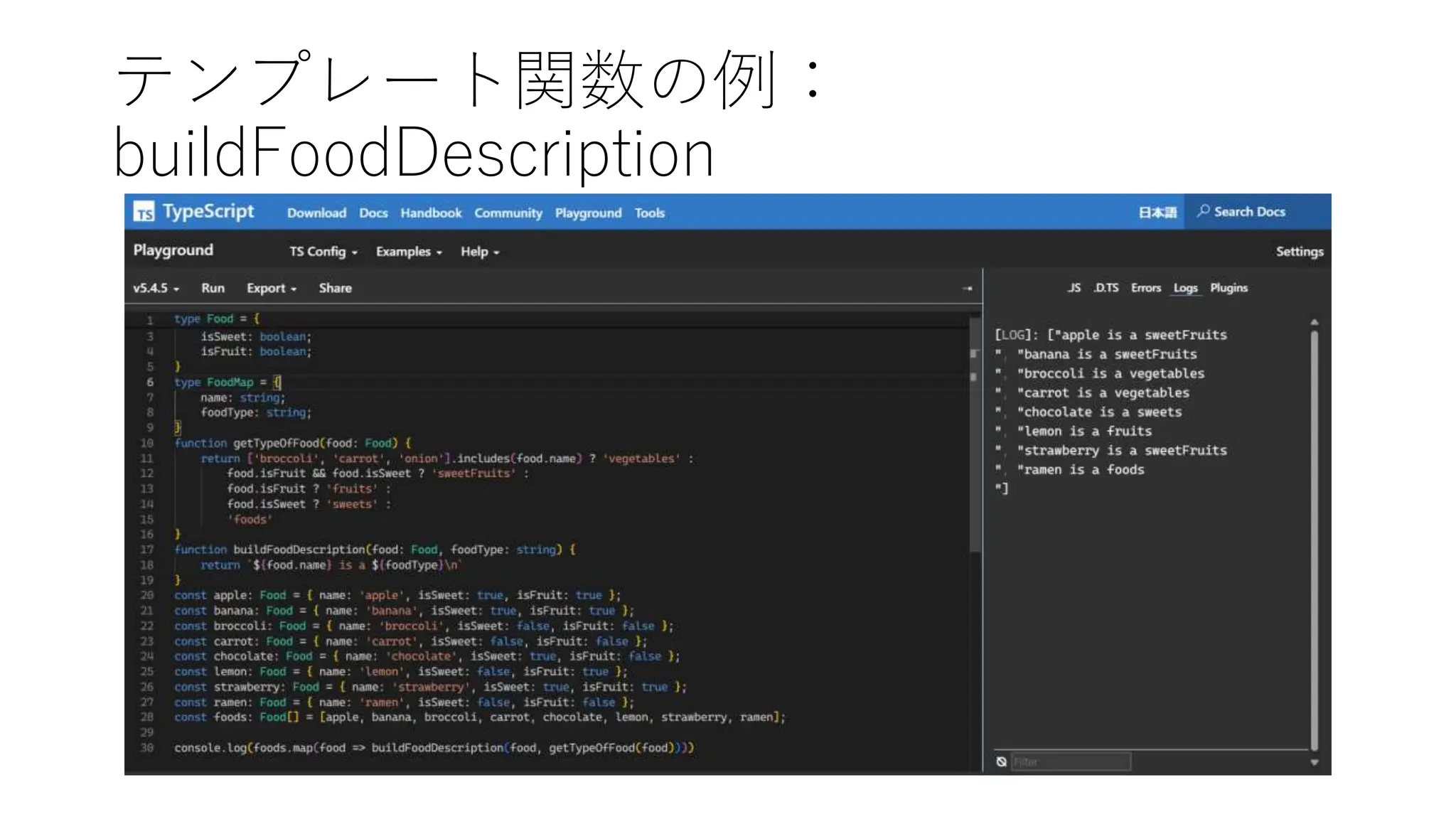Click log entry "banana is a sweetFruits"
The height and width of the screenshot is (819, 1456).
tap(1107, 354)
